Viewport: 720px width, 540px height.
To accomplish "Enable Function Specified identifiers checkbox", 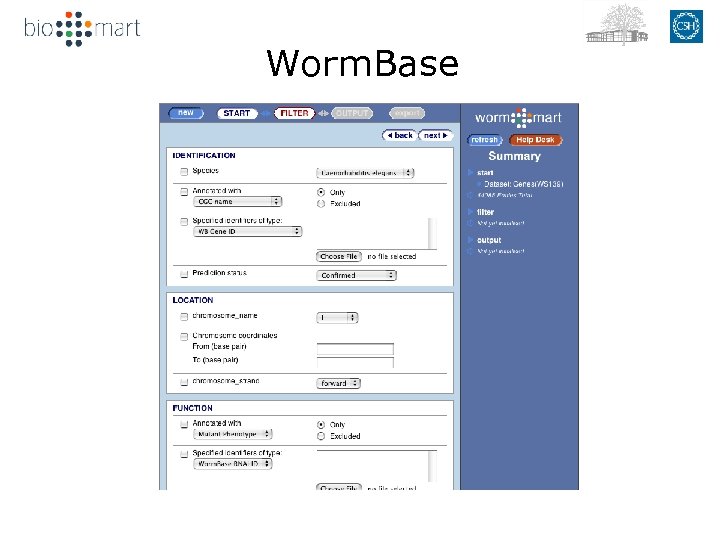I will point(184,454).
